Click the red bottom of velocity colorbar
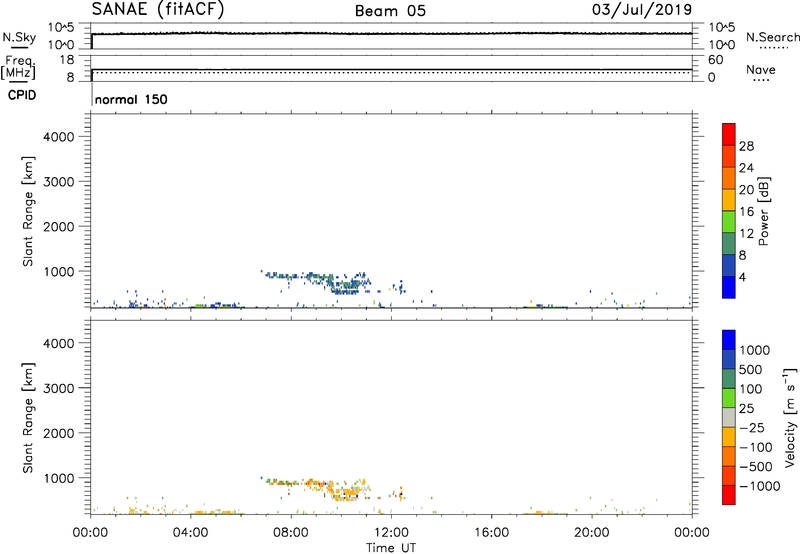The width and height of the screenshot is (800, 554). click(x=729, y=495)
